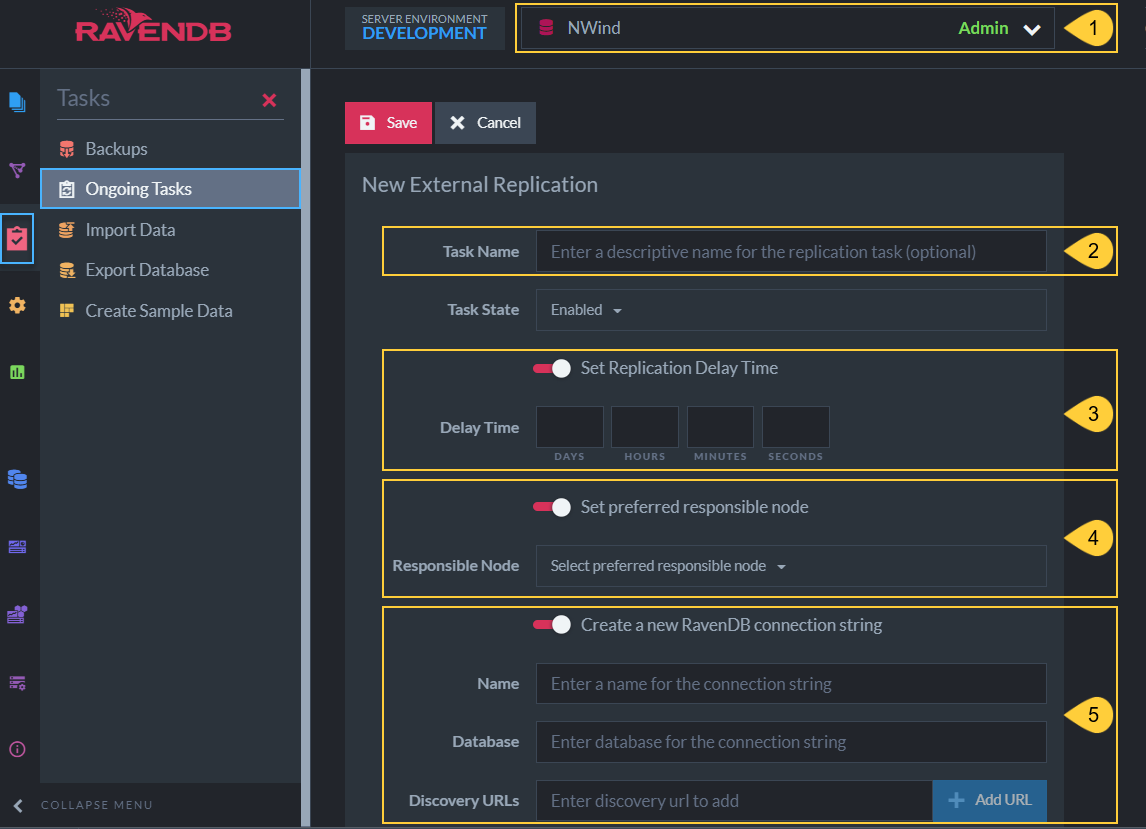Focus the Delay Time seconds box
This screenshot has height=829, width=1146.
[x=795, y=427]
